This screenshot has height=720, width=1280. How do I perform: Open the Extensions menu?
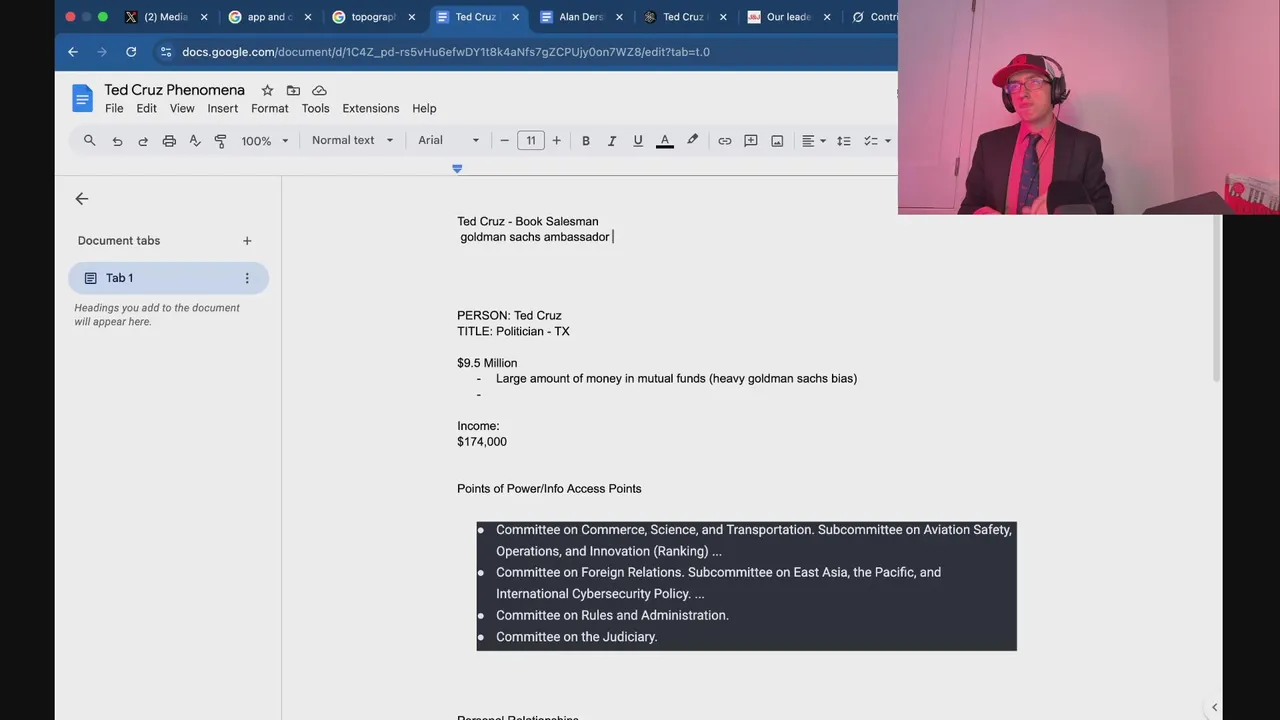click(x=371, y=108)
